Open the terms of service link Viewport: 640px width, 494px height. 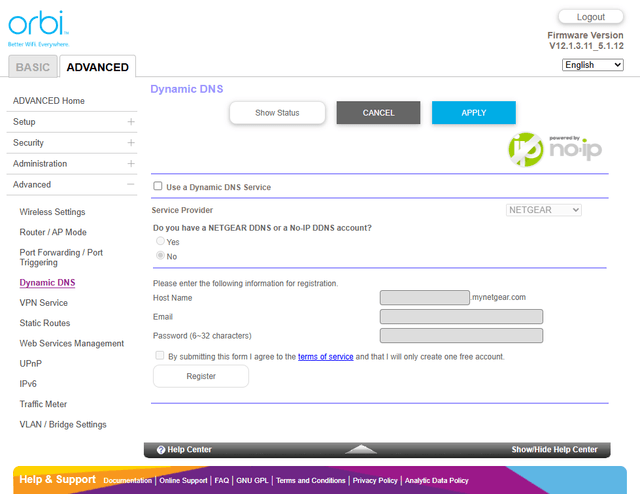[x=325, y=356]
